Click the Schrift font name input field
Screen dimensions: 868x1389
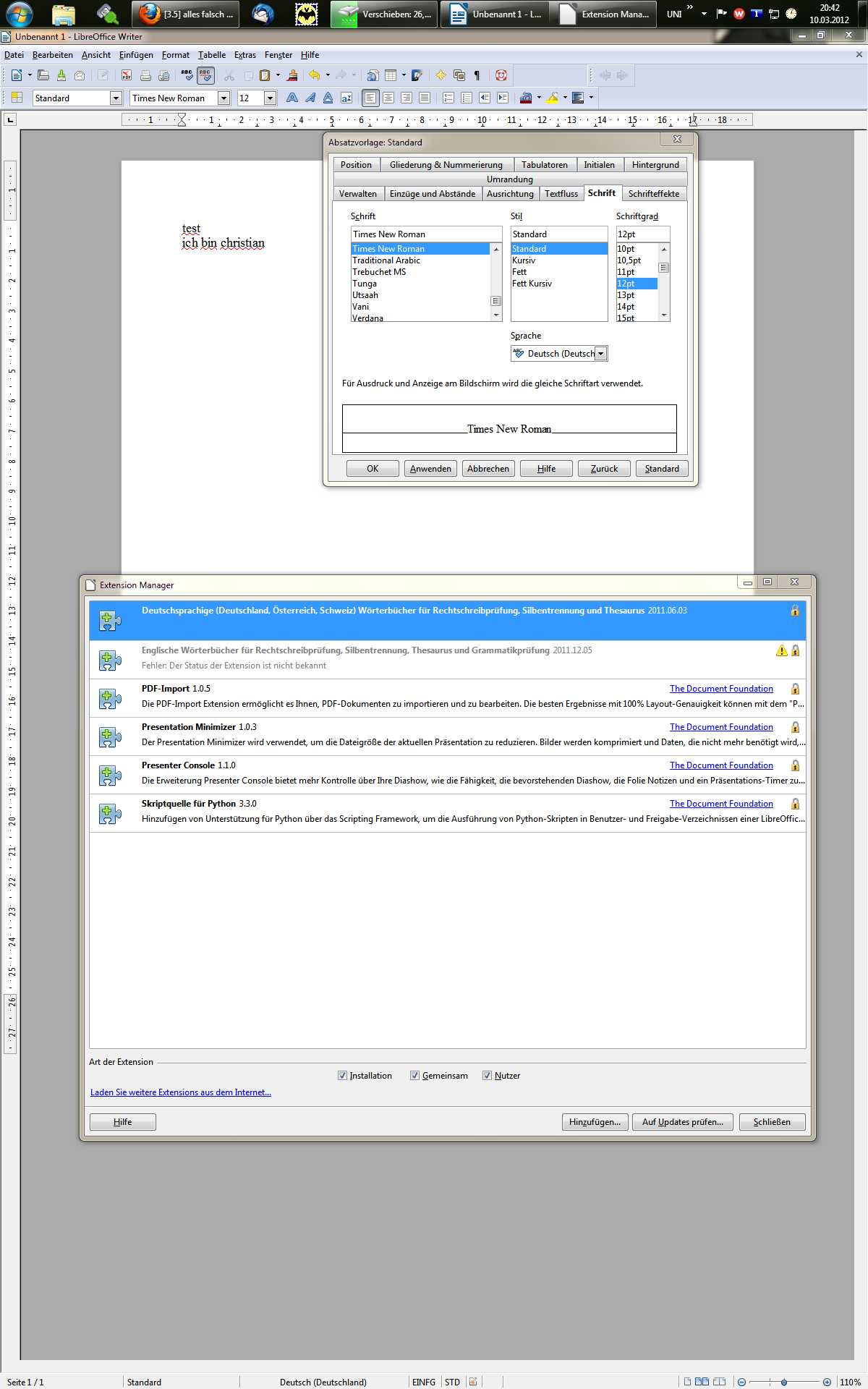(426, 234)
